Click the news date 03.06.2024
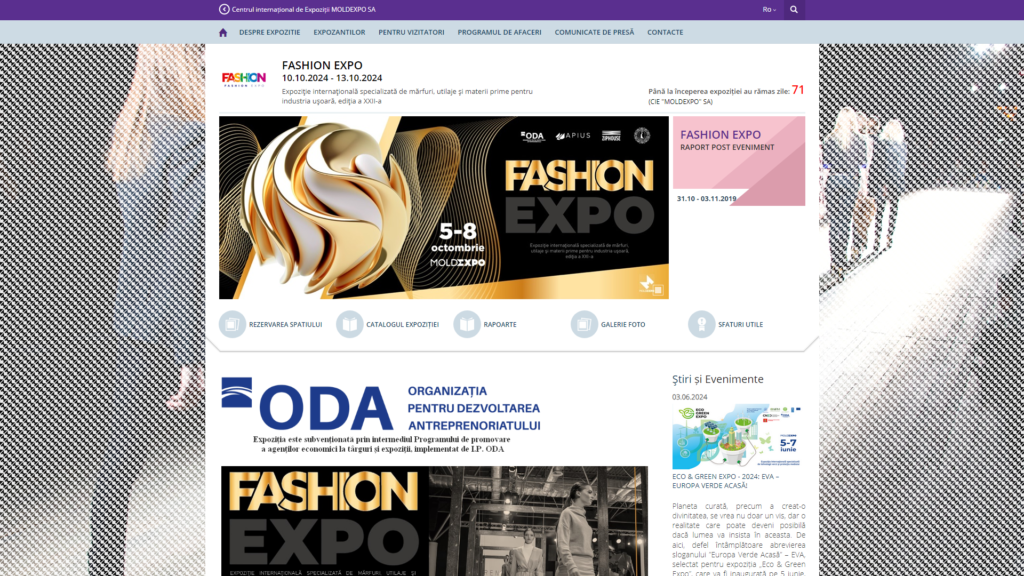Image resolution: width=1024 pixels, height=576 pixels. pos(690,397)
